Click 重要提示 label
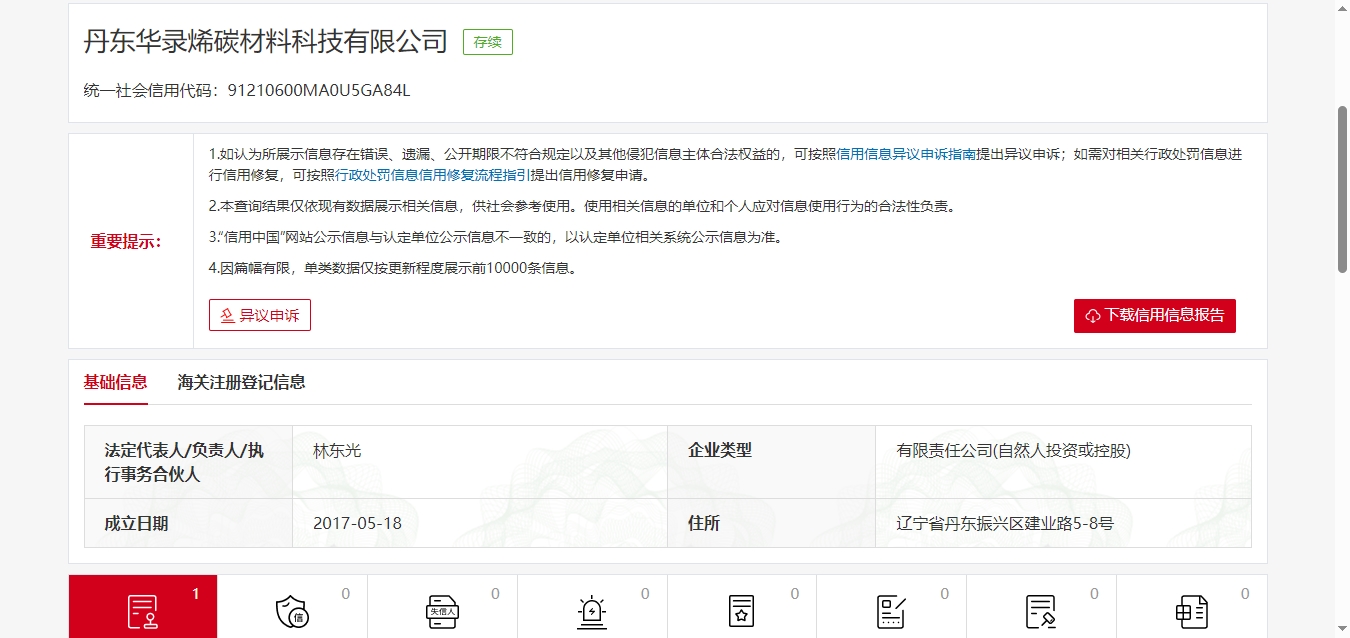This screenshot has height=638, width=1350. click(126, 241)
